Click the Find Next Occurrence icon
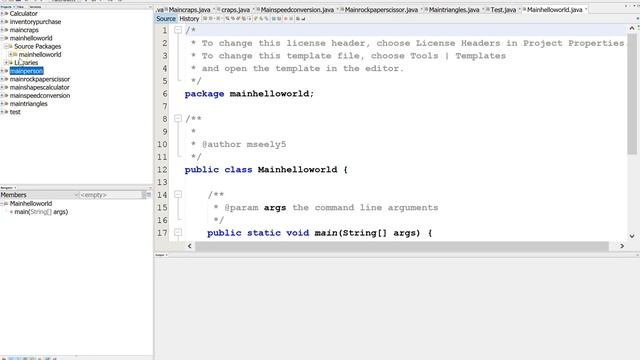The width and height of the screenshot is (640, 360). click(238, 18)
